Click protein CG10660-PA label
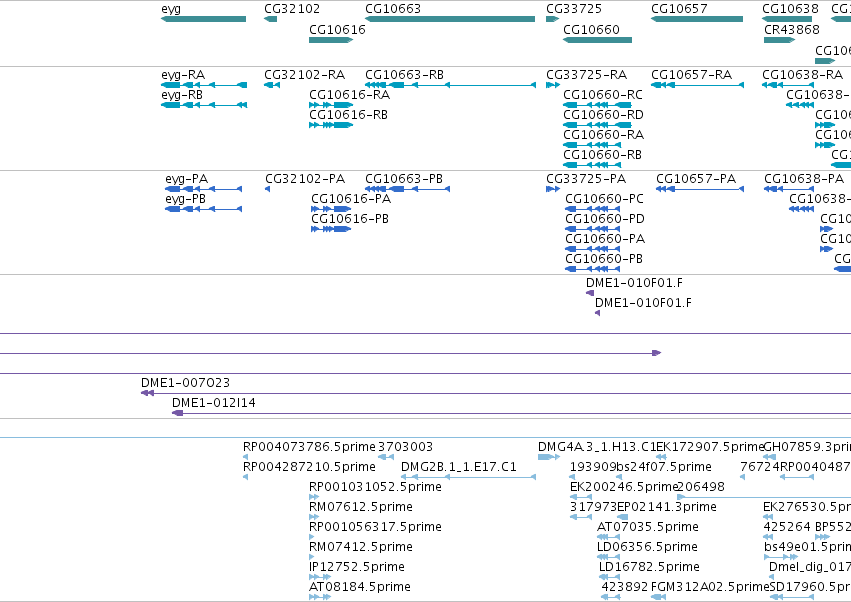The image size is (851, 602). click(x=605, y=239)
